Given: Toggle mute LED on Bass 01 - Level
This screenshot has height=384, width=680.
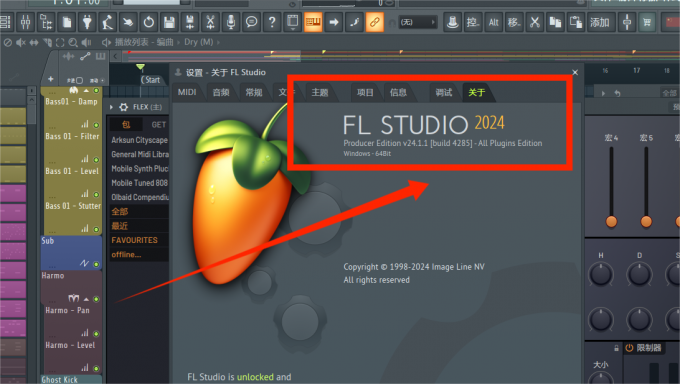Looking at the screenshot, I should 96,194.
